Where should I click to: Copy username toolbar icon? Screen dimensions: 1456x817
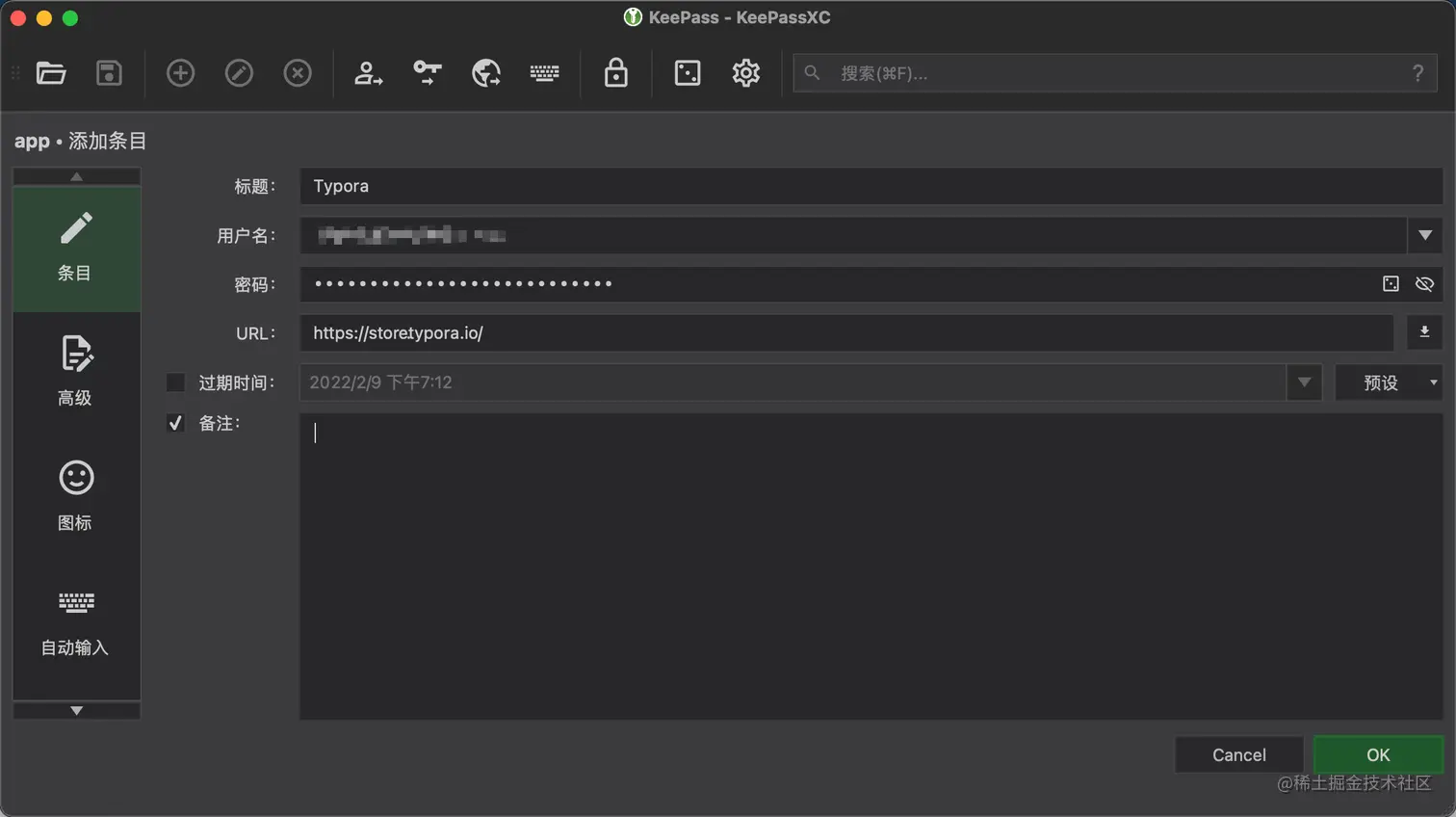point(368,73)
